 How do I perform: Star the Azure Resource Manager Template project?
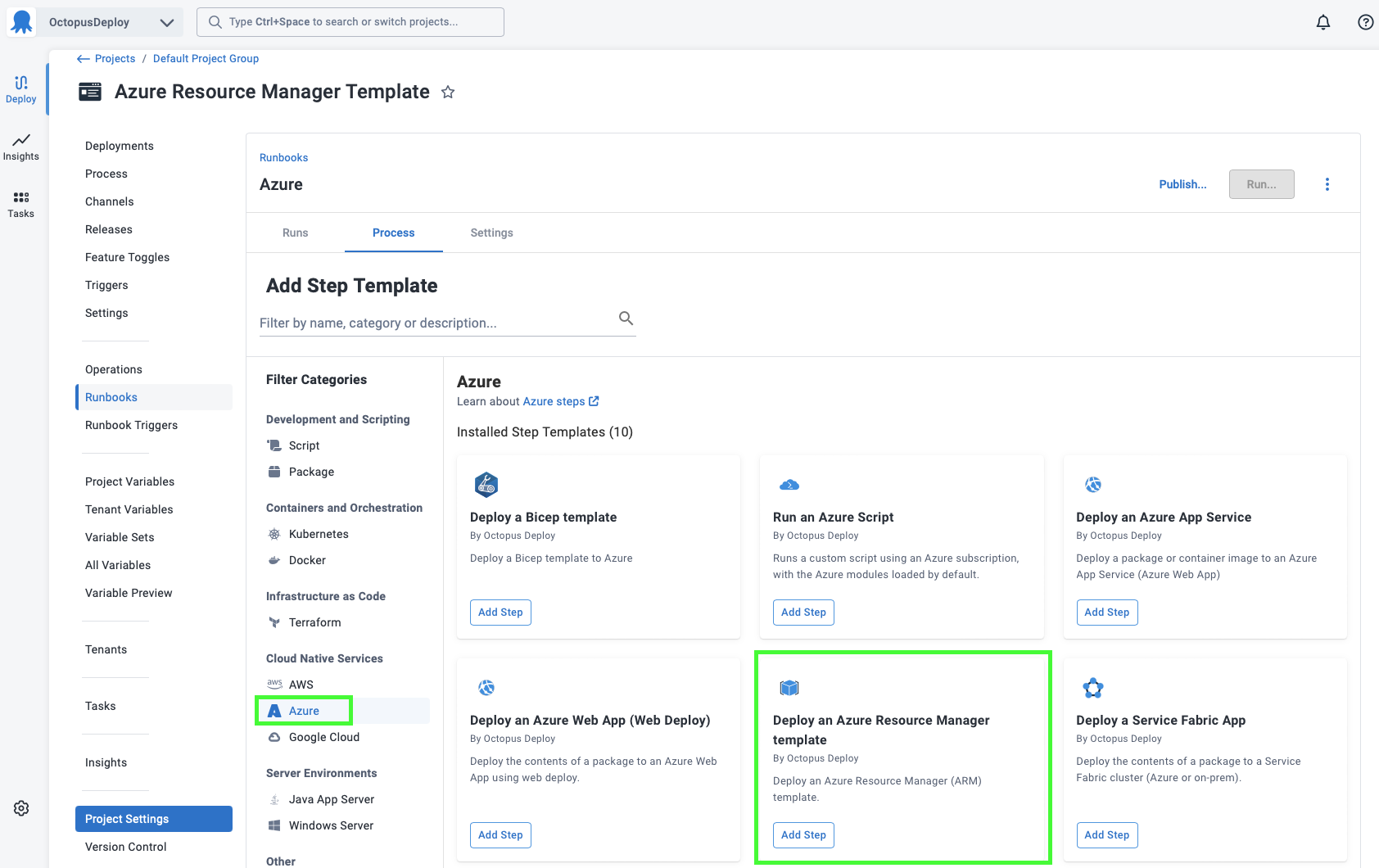[x=448, y=93]
